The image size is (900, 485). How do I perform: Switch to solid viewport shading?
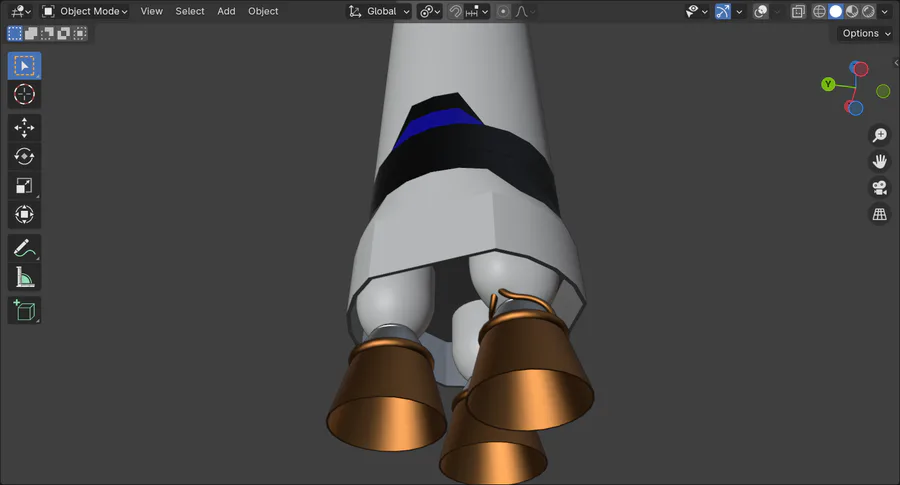836,11
